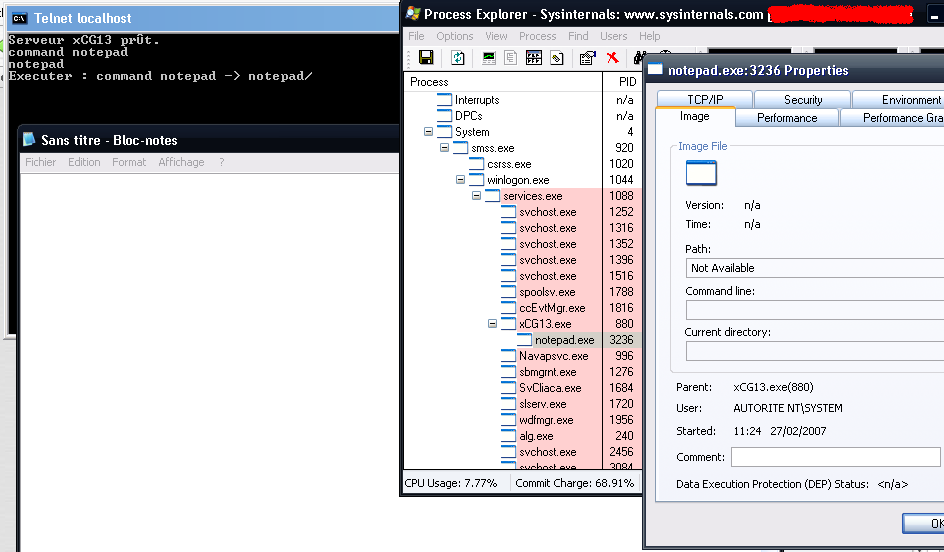Collapse the winlogon.exe tree node
The width and height of the screenshot is (944, 552).
click(x=461, y=179)
